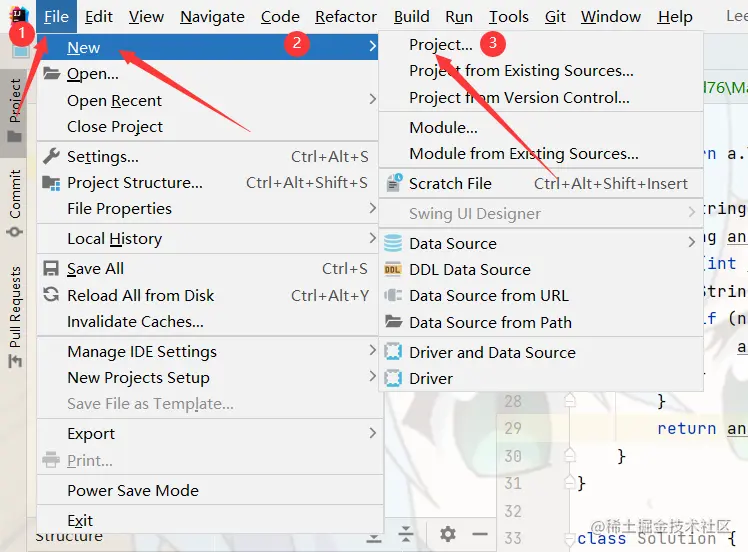Image resolution: width=748 pixels, height=552 pixels.
Task: Click the collapse all icon in Structure panel
Action: 406,534
